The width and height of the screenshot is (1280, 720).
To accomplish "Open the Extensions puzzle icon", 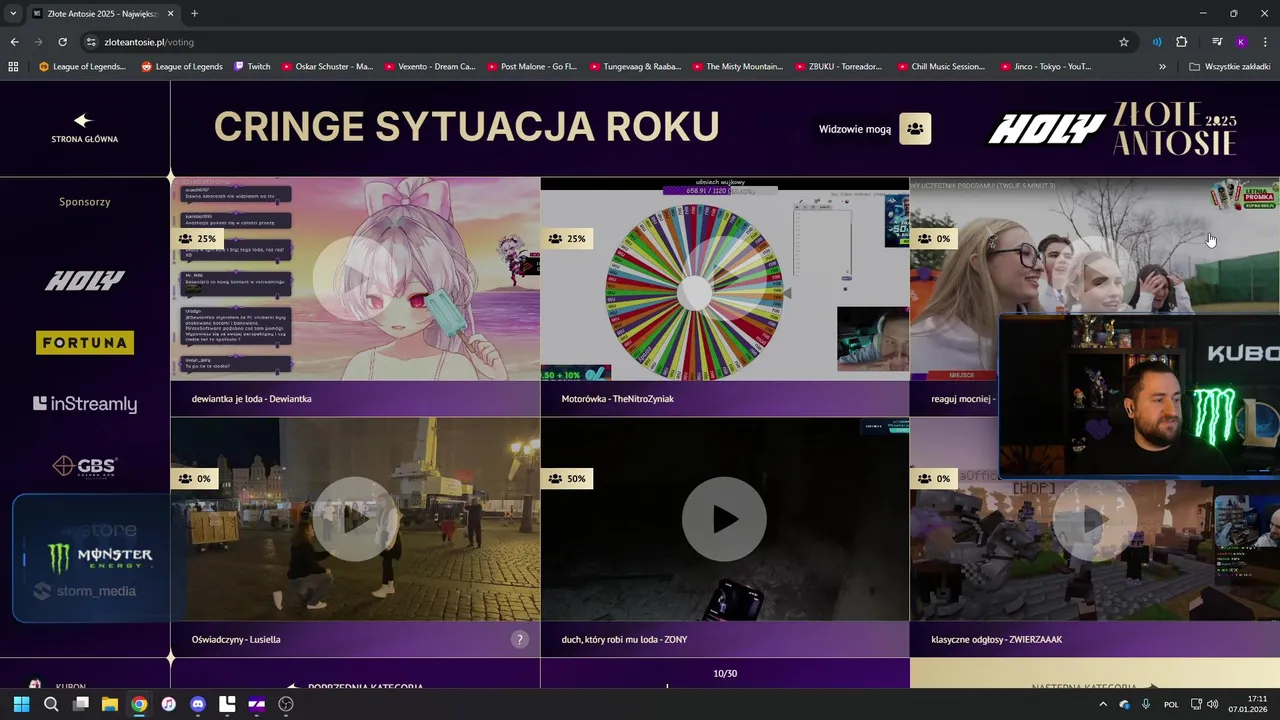I will click(x=1181, y=42).
